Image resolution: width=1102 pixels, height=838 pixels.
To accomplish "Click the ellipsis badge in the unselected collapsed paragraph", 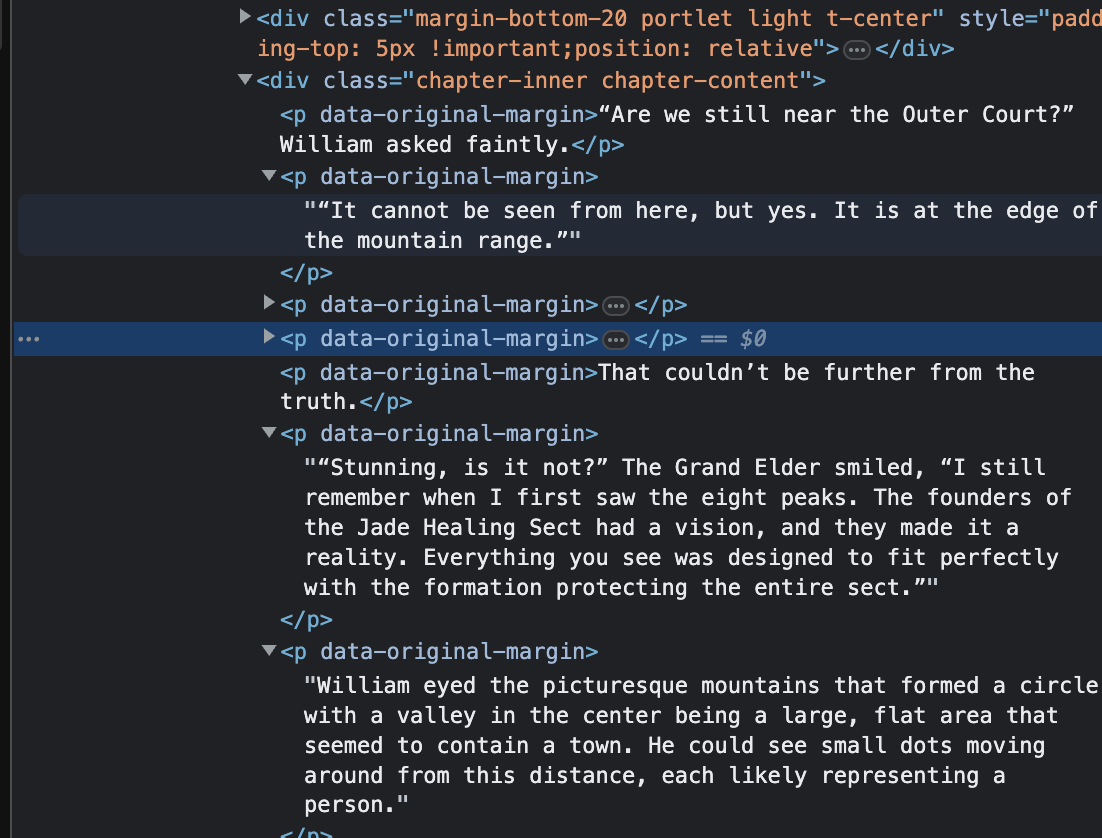I will click(616, 306).
